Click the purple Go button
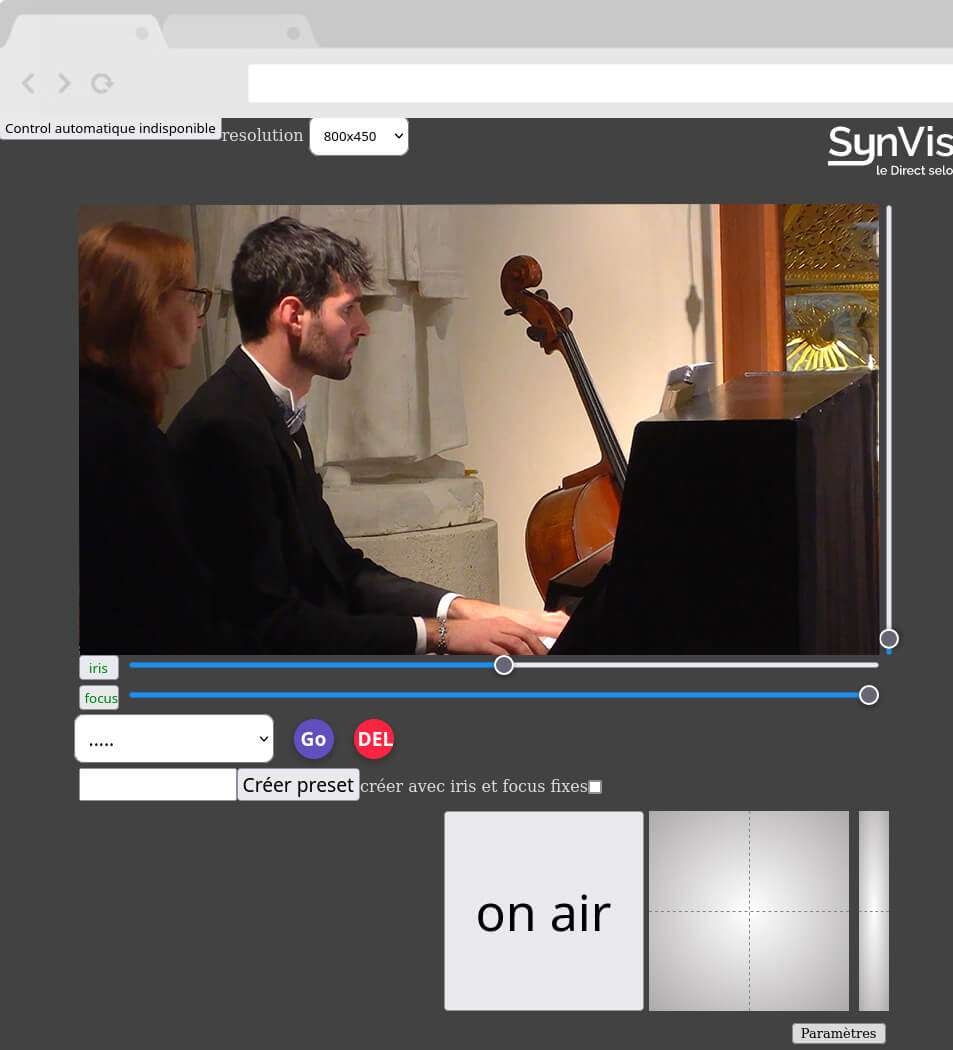Screen dimensions: 953x1050 point(313,739)
